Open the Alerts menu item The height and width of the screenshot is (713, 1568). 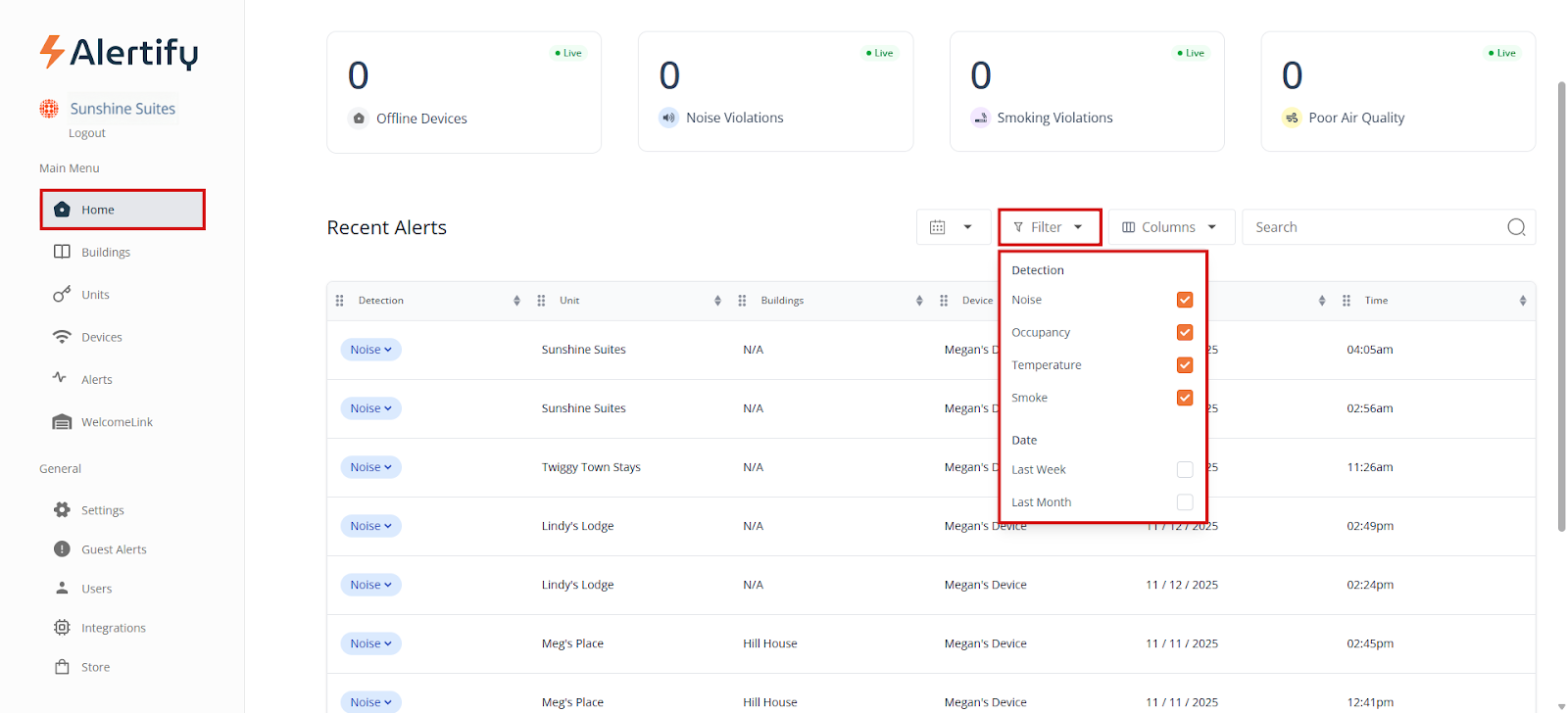point(96,379)
